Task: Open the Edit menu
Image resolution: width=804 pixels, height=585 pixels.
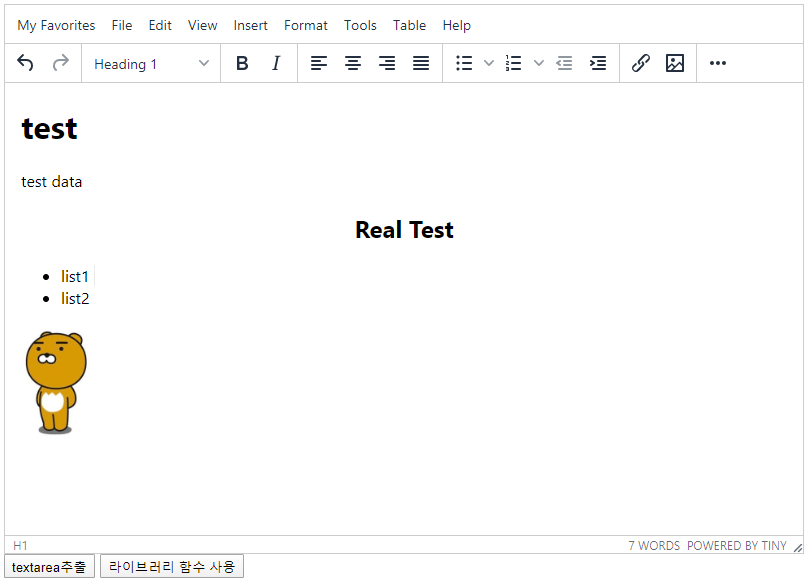Action: (x=160, y=25)
